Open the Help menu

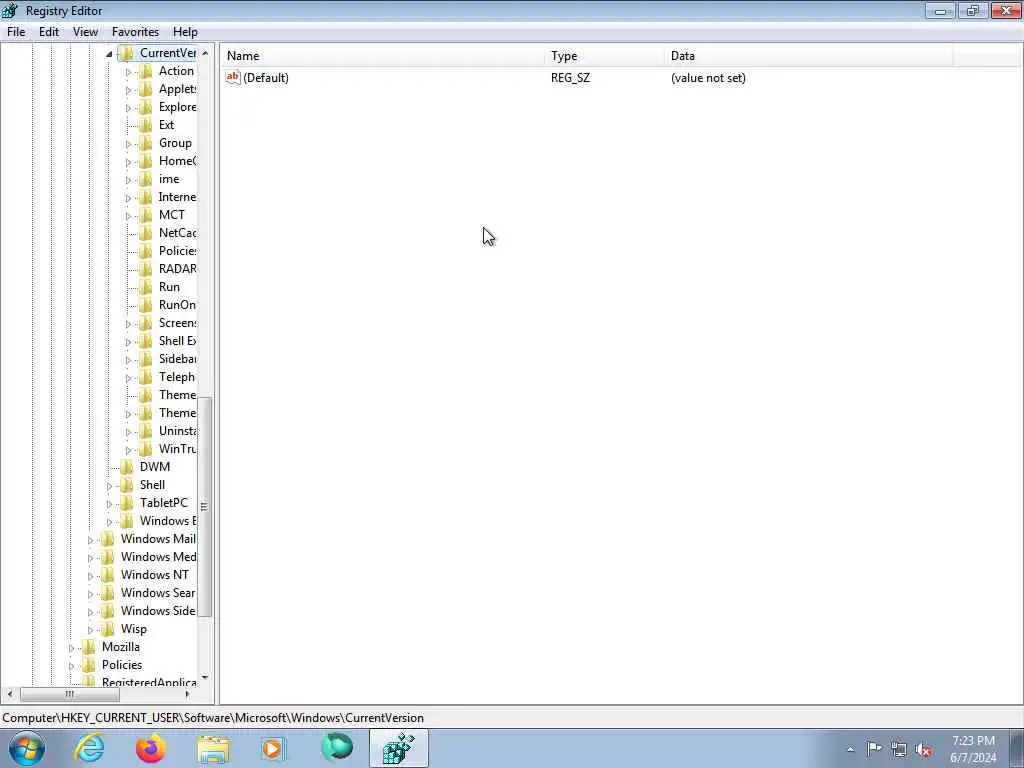coord(185,32)
